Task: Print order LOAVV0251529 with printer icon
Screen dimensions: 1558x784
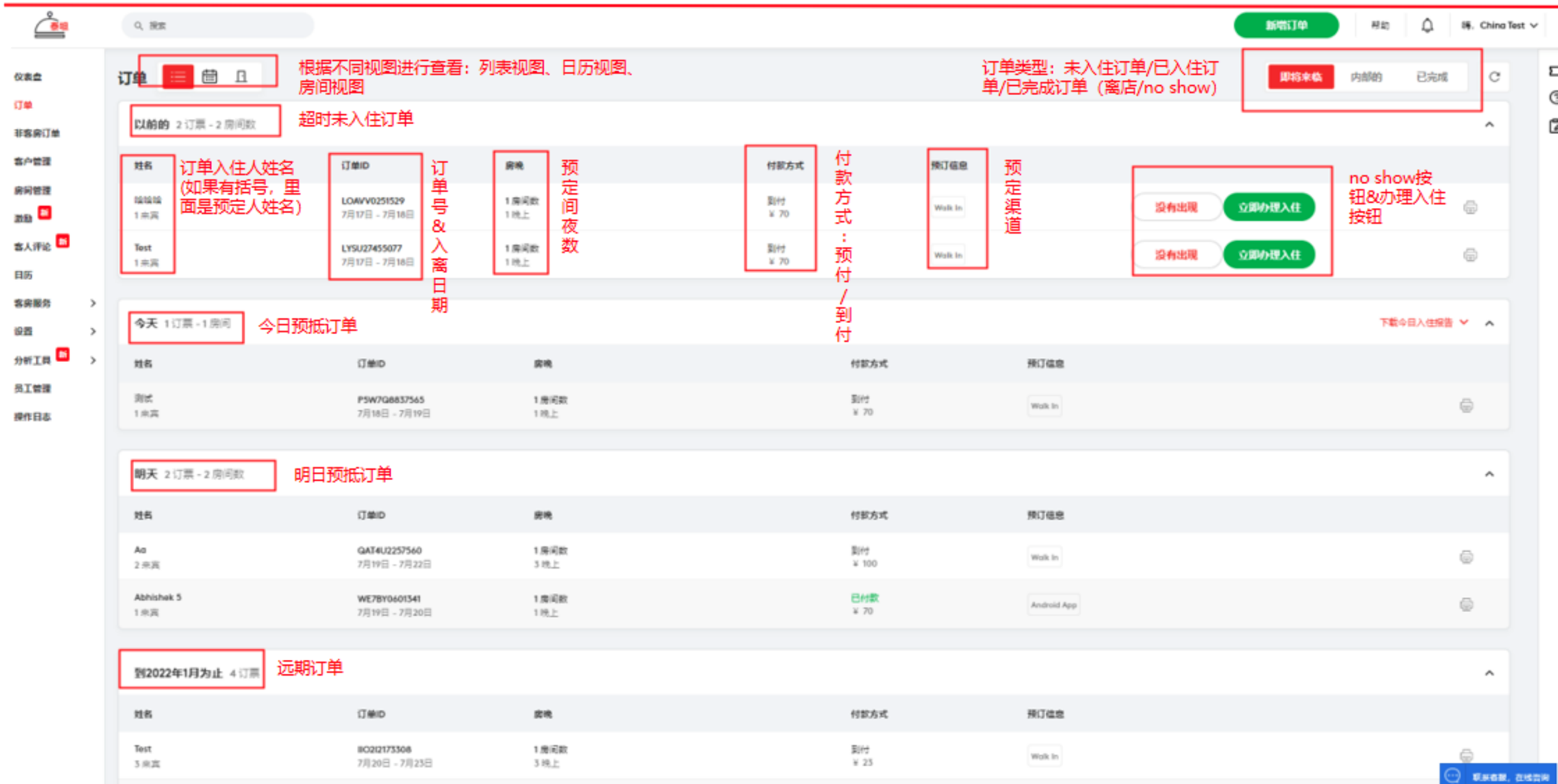Action: click(x=1470, y=207)
